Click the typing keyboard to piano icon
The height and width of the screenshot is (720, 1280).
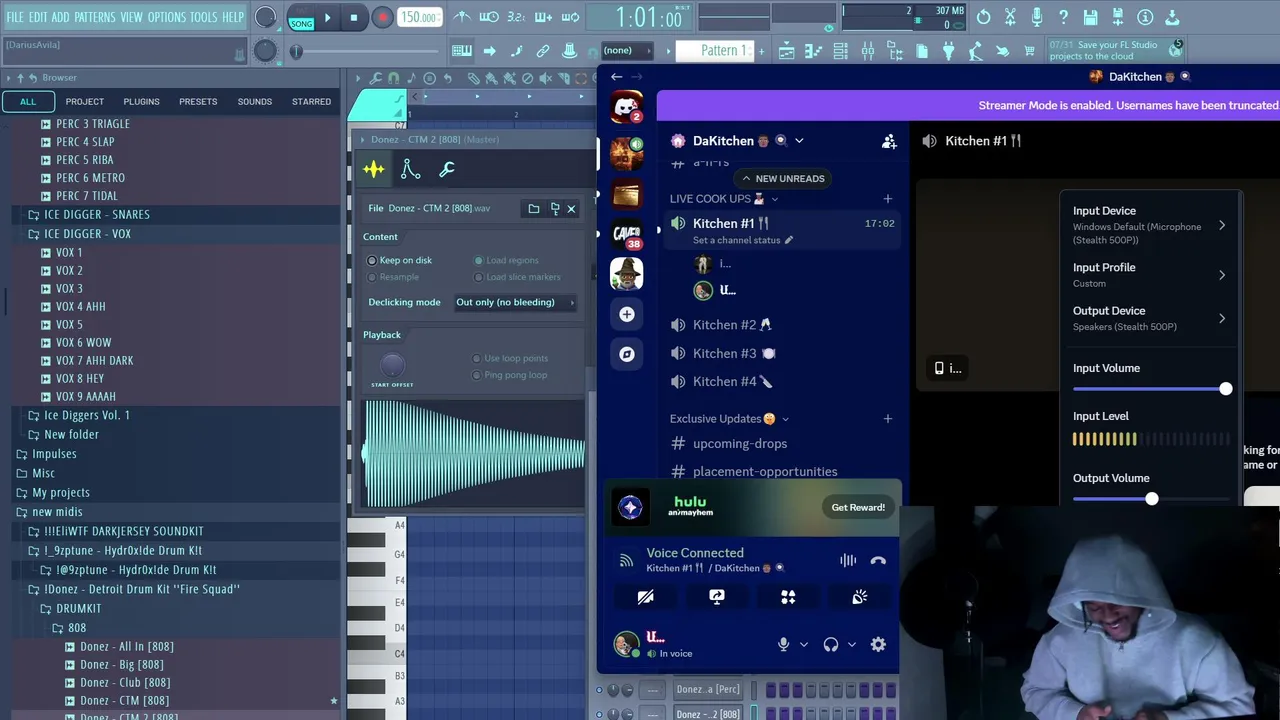coord(462,51)
